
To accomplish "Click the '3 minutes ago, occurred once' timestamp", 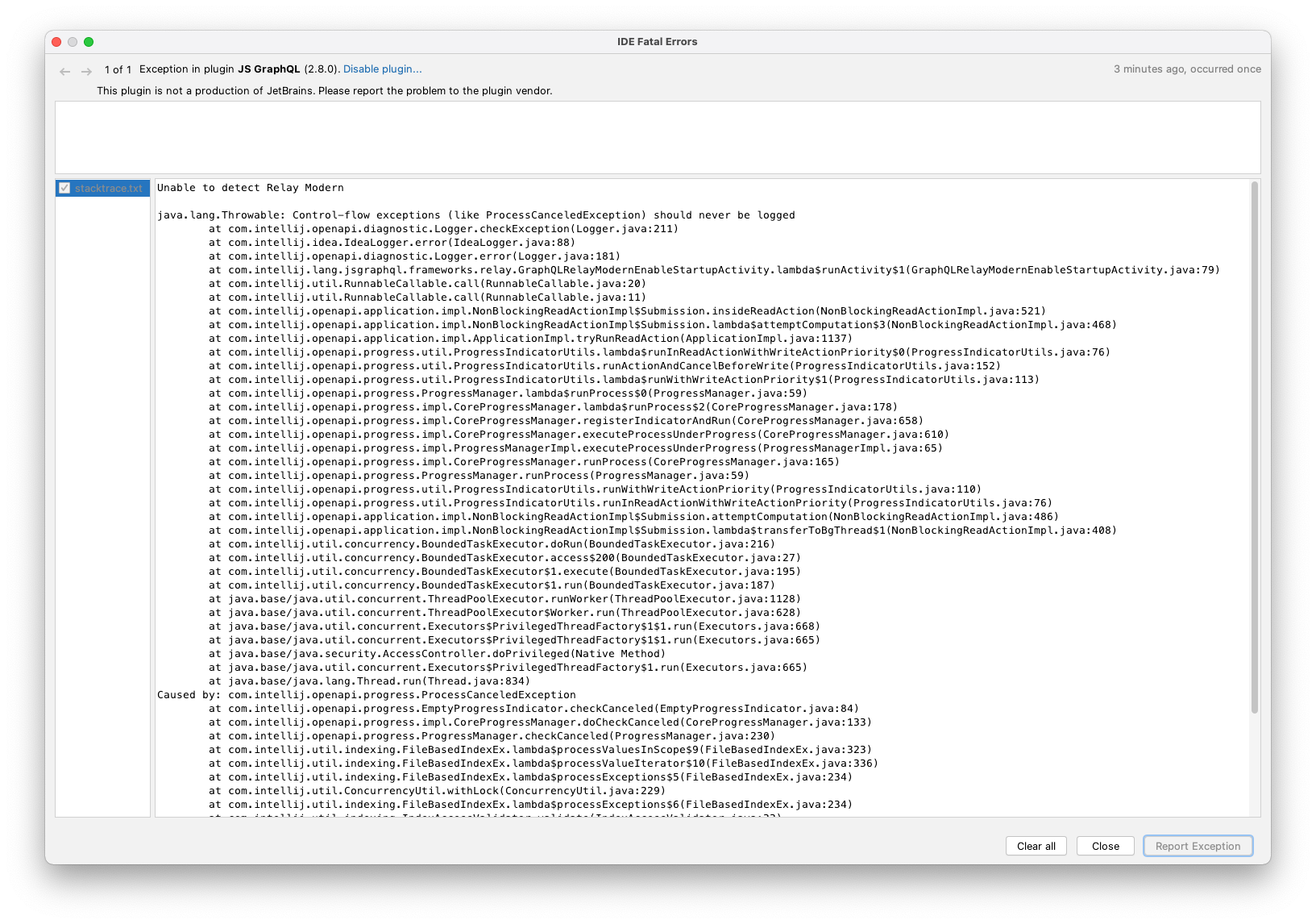I will pyautogui.click(x=1187, y=69).
